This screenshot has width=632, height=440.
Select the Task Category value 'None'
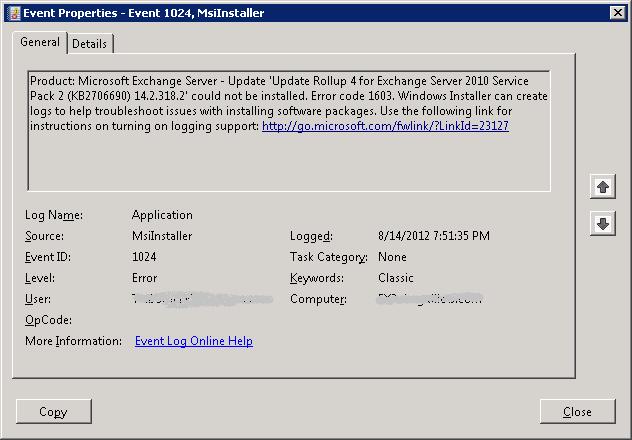392,257
